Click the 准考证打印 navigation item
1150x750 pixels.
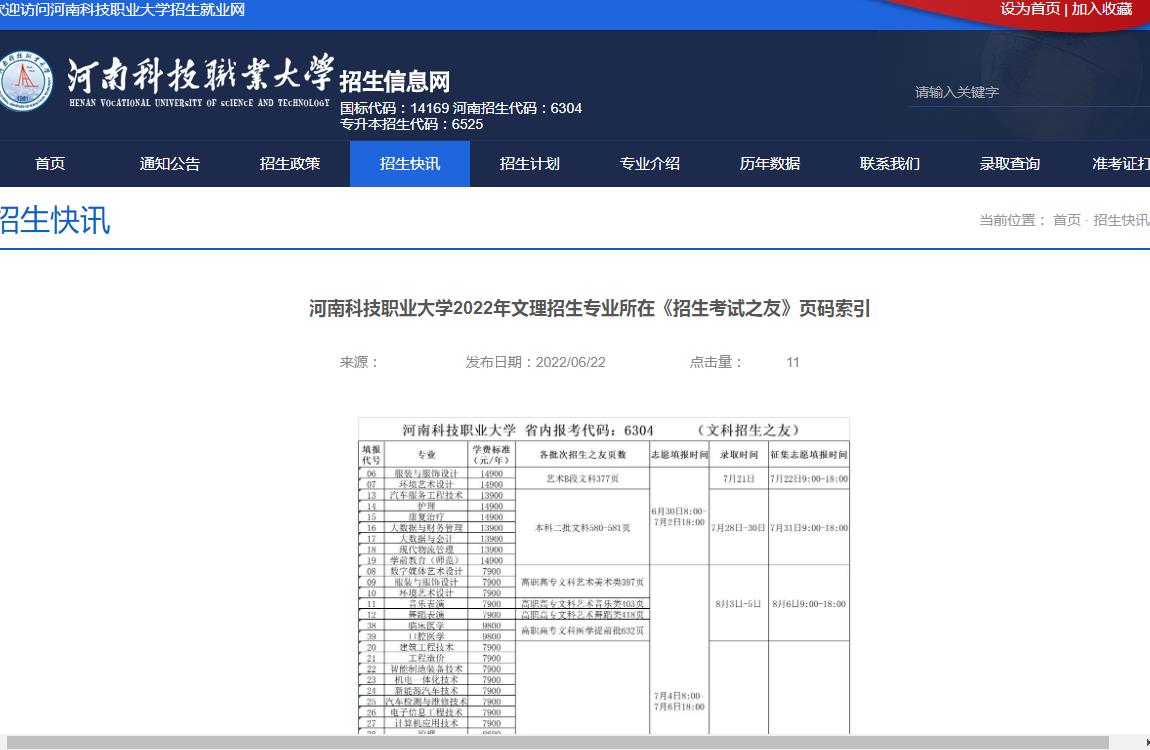pos(1121,163)
